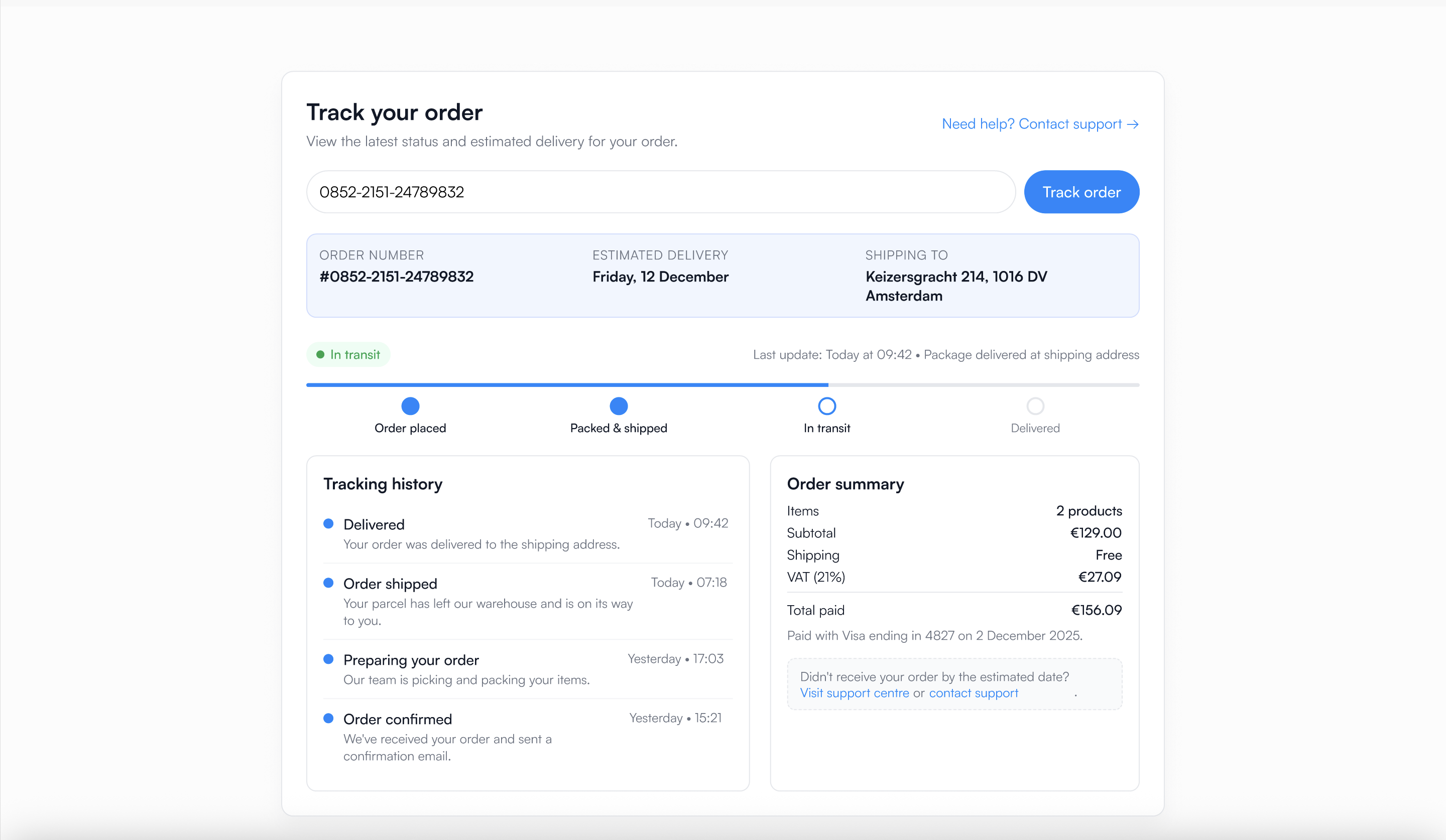This screenshot has width=1446, height=840.
Task: Click the shipment progress bar
Action: pyautogui.click(x=722, y=385)
